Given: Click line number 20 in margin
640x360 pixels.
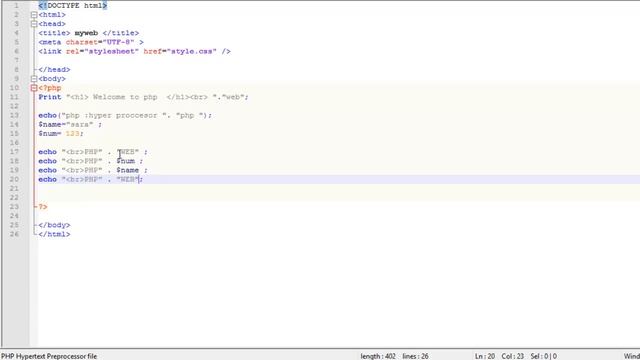Looking at the screenshot, I should pos(14,179).
